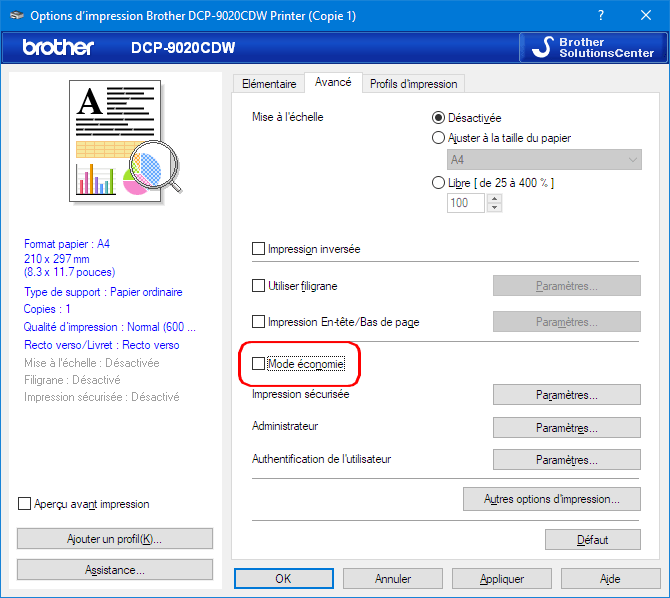Click the print preview document thumbnail
Image resolution: width=670 pixels, height=598 pixels.
[119, 141]
